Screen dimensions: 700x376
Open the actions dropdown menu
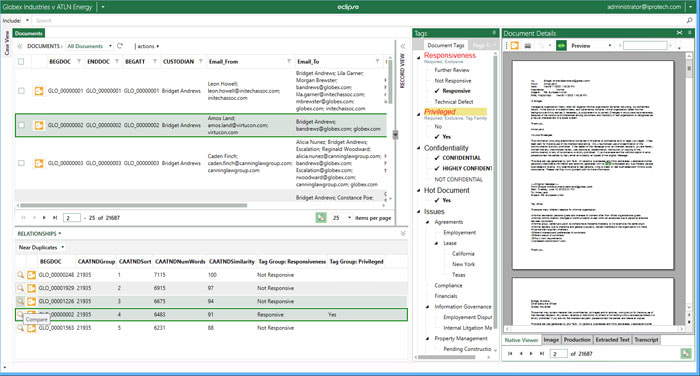click(x=148, y=46)
